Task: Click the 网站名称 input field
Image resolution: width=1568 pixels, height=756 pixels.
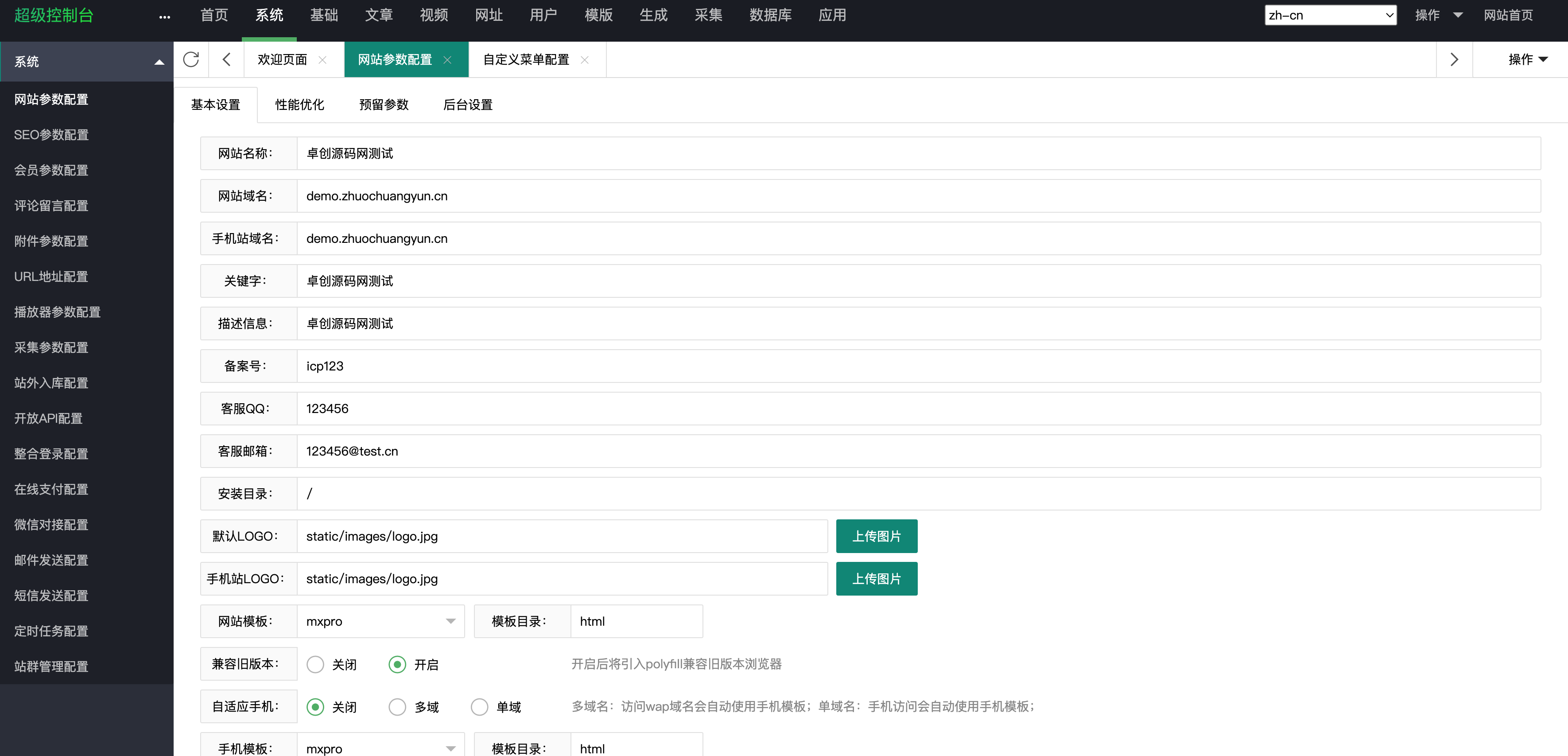Action: (919, 153)
